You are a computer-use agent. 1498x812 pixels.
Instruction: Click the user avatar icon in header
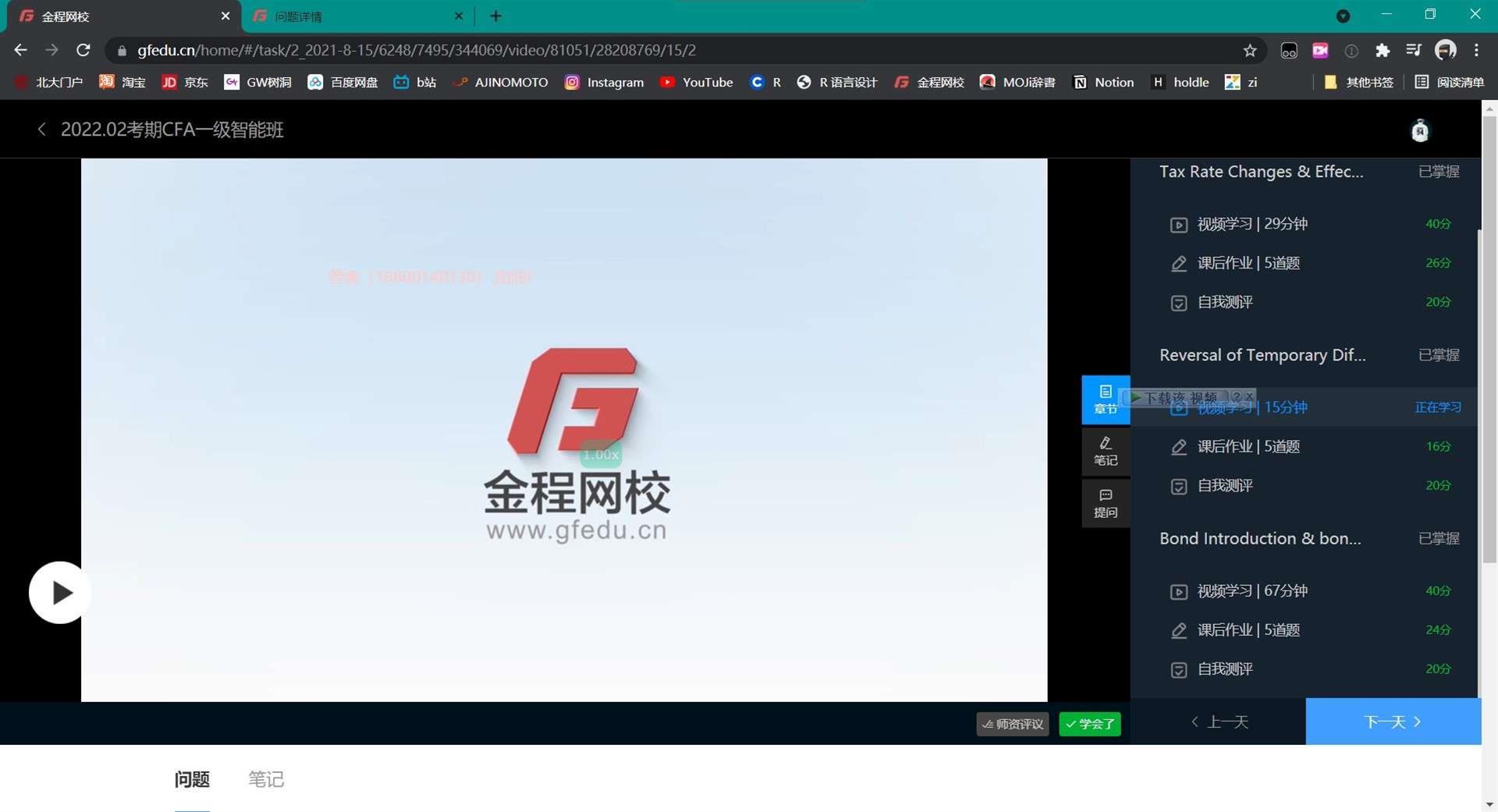coord(1420,130)
